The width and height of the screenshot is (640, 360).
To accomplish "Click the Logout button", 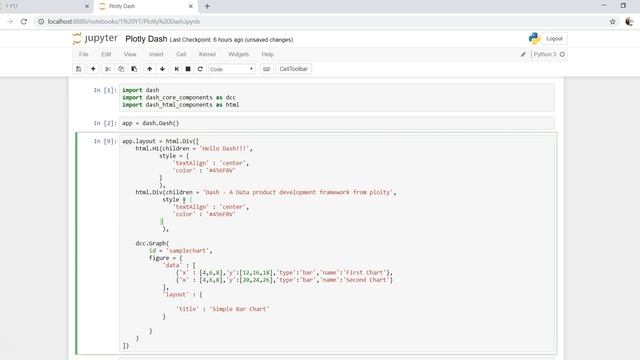I will point(554,38).
